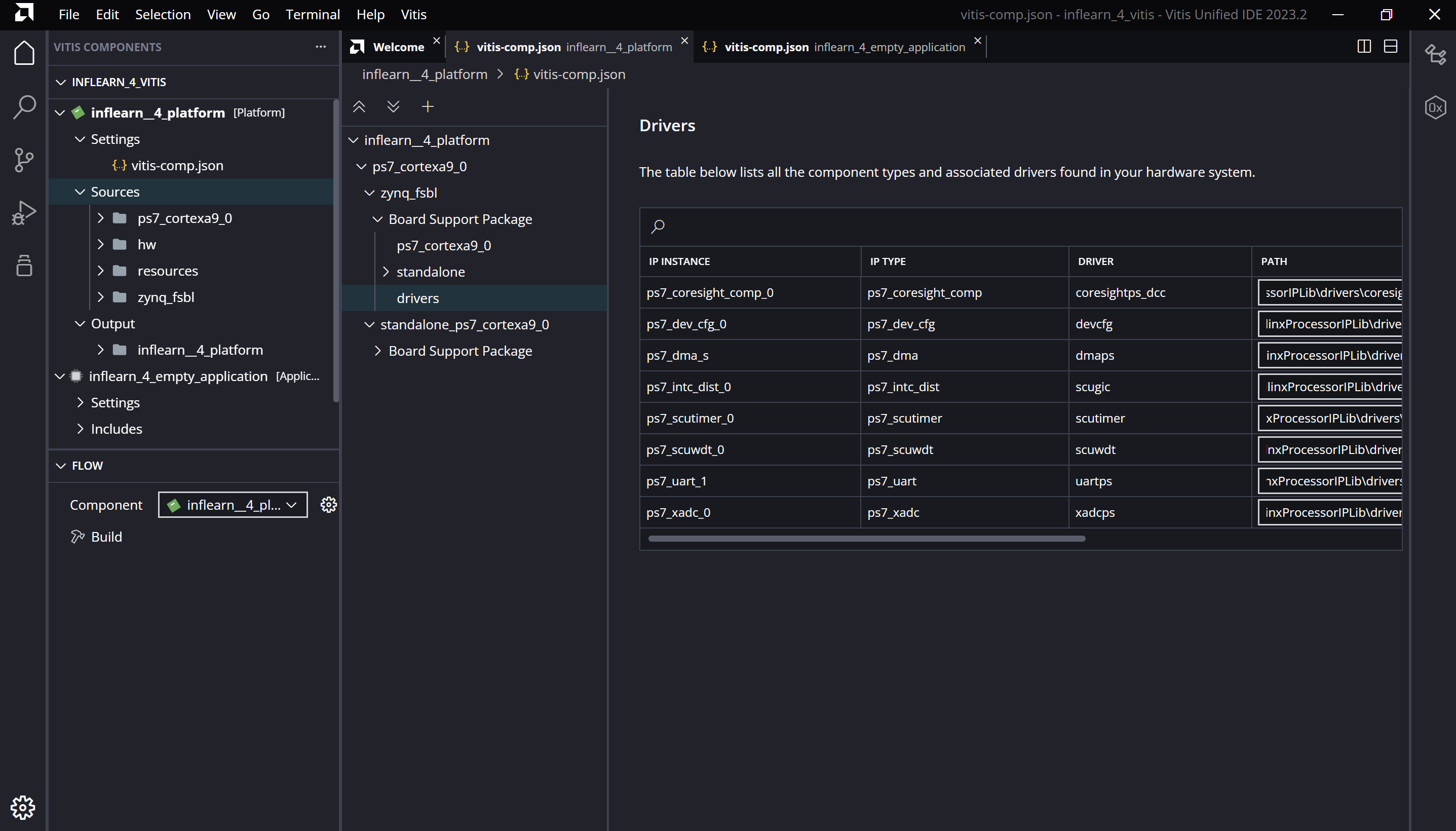Click the plus add button above the tree
The width and height of the screenshot is (1456, 831).
pos(428,107)
